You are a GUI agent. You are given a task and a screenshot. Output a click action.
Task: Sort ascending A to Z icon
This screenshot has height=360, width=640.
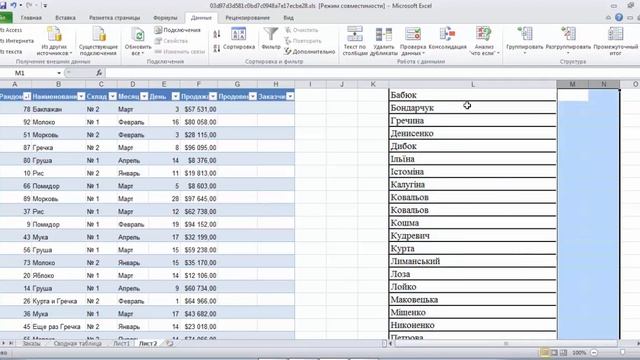coord(217,34)
